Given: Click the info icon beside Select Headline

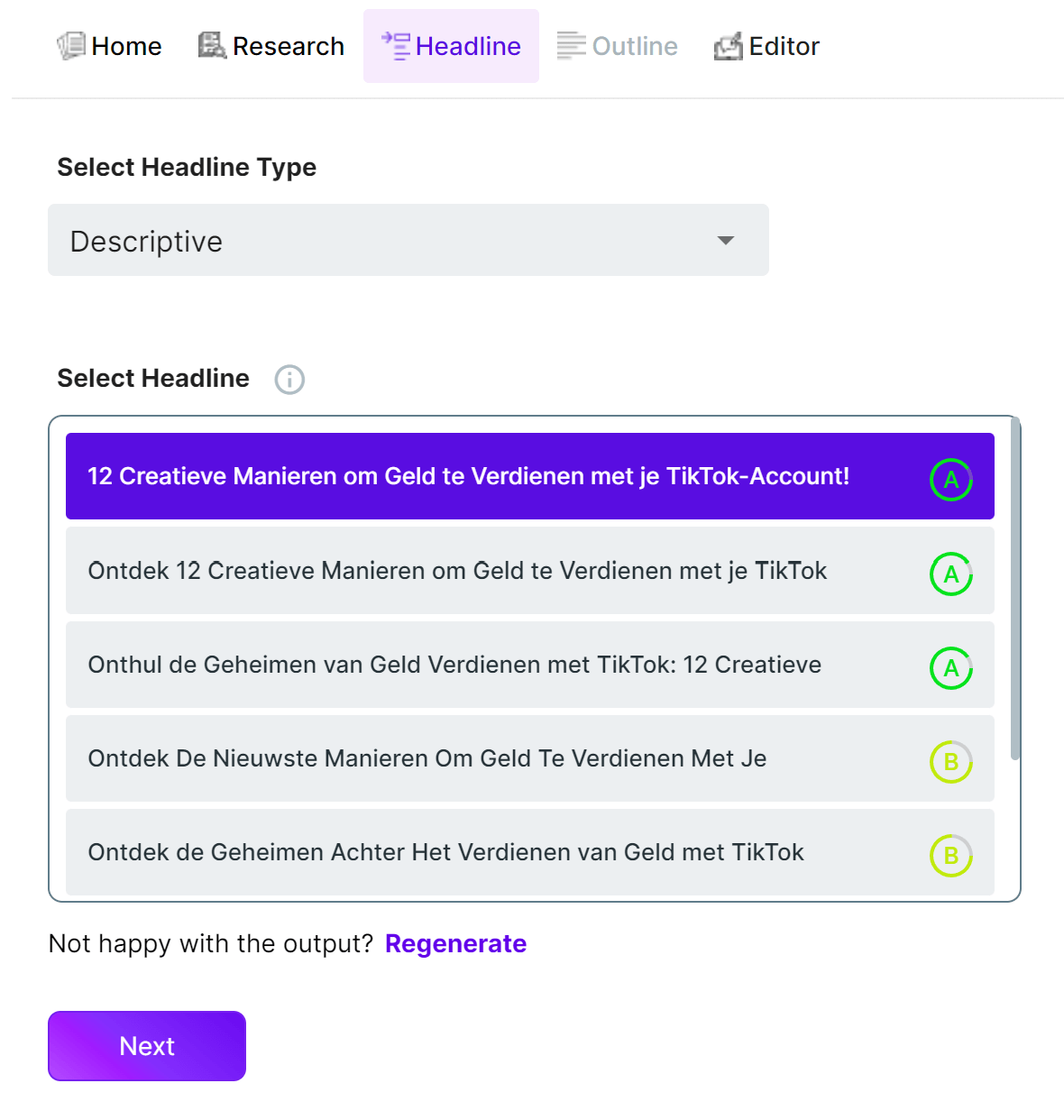Looking at the screenshot, I should pos(289,380).
